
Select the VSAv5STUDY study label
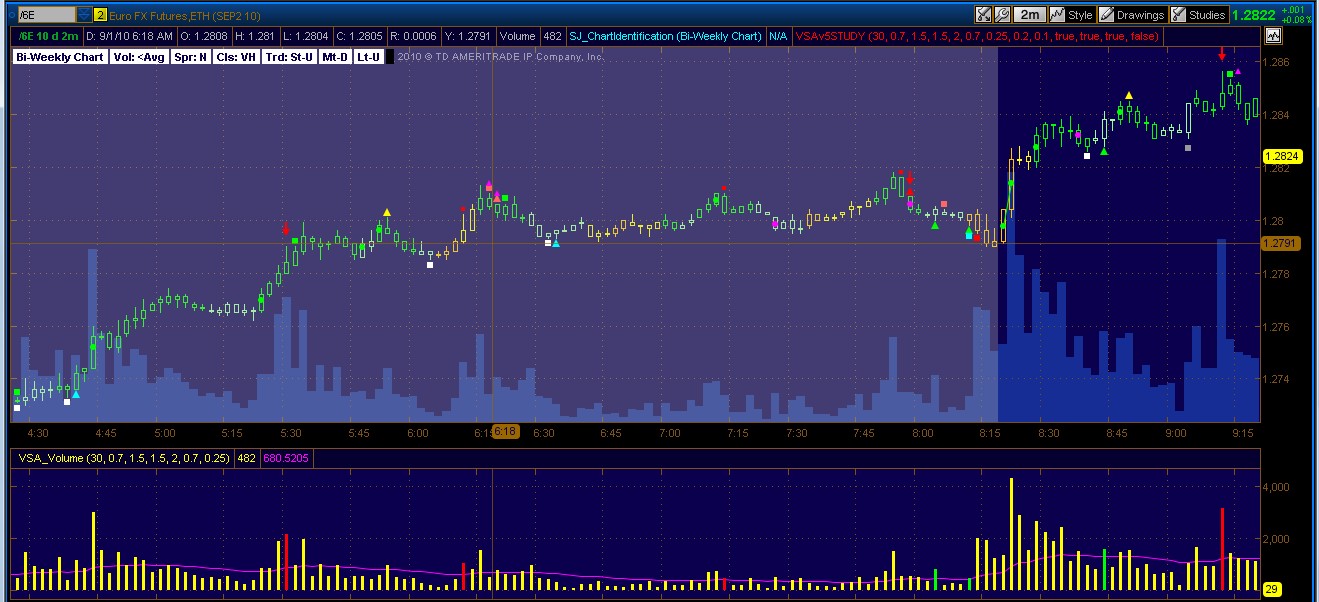[977, 36]
